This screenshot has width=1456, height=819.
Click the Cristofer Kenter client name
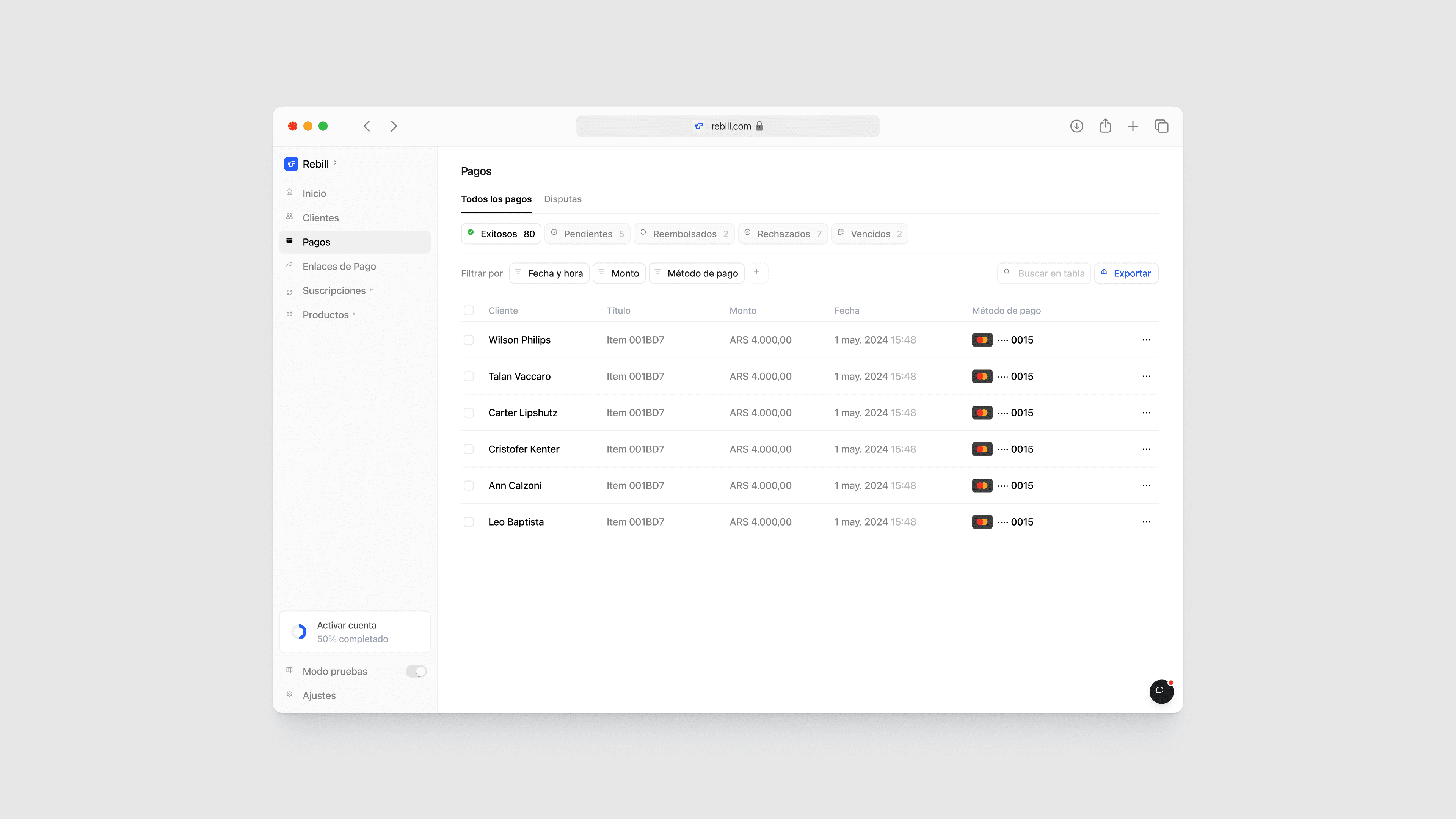524,449
